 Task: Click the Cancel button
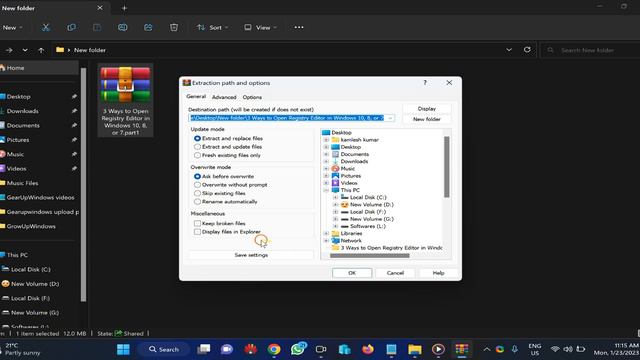click(395, 273)
